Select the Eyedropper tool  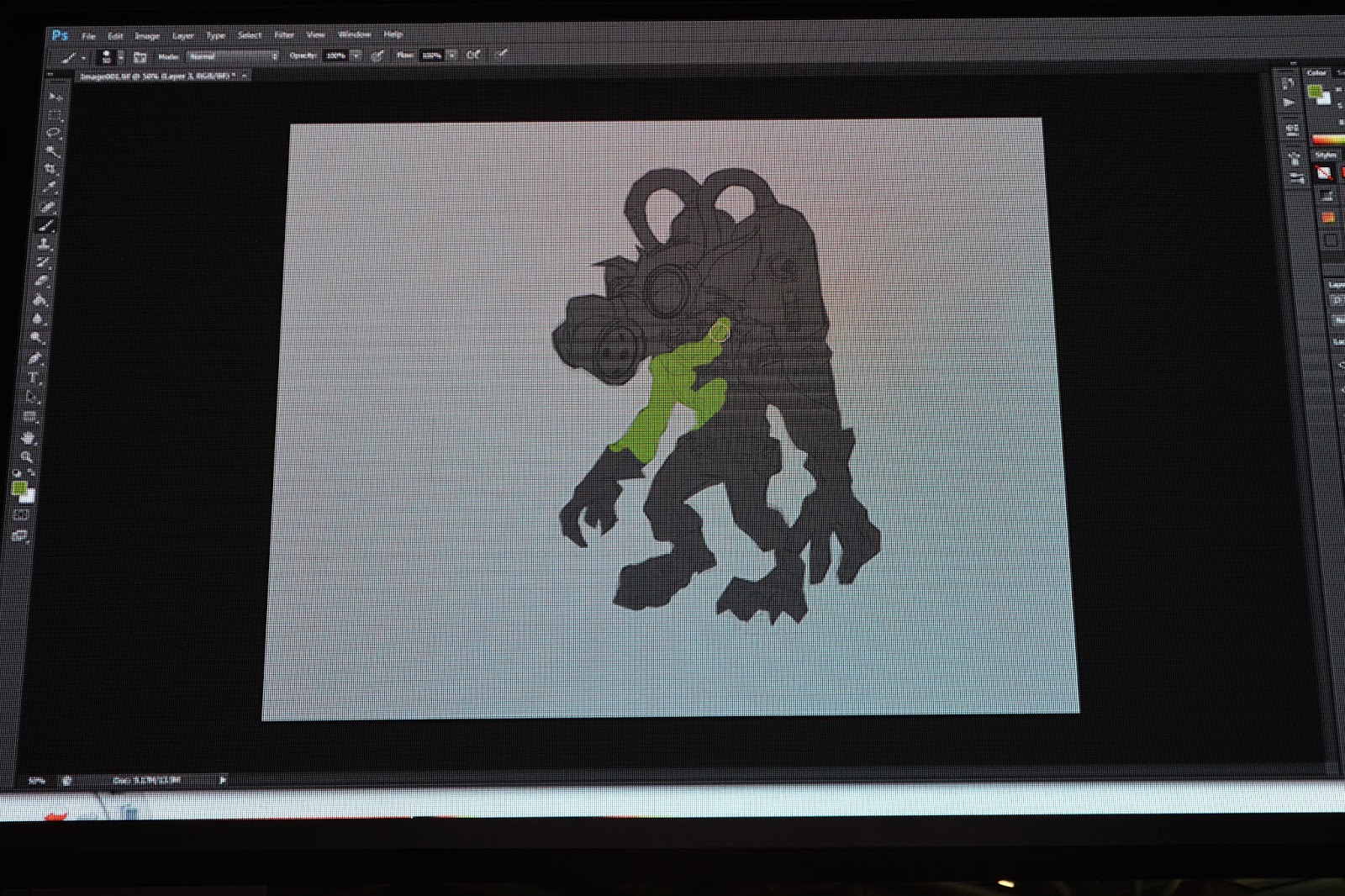pos(50,187)
